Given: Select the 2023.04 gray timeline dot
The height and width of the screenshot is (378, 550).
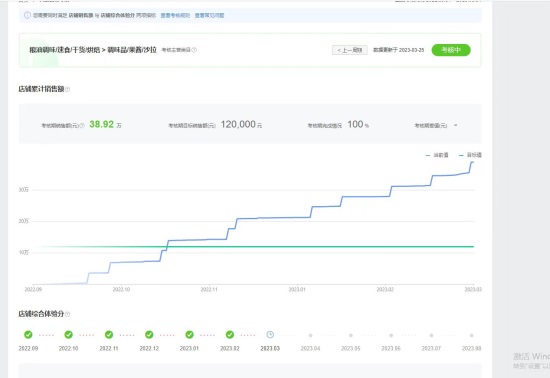Looking at the screenshot, I should click(310, 335).
